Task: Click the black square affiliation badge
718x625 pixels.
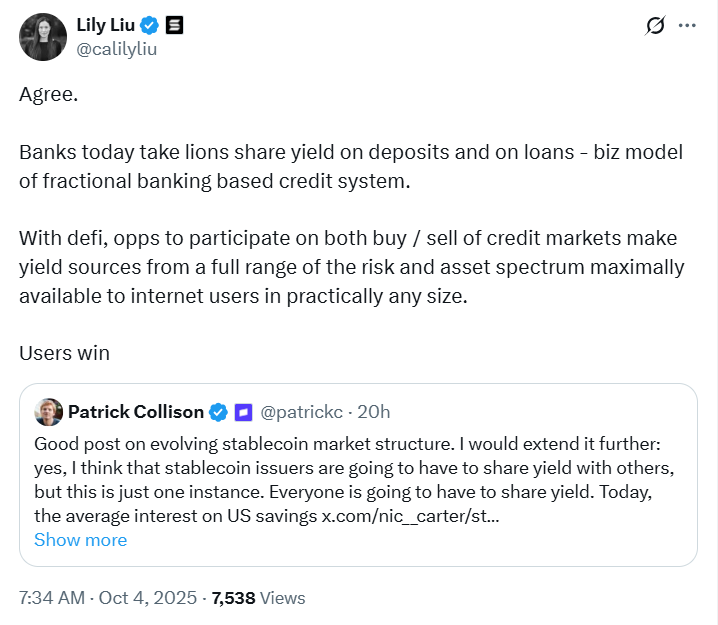Action: 172,25
